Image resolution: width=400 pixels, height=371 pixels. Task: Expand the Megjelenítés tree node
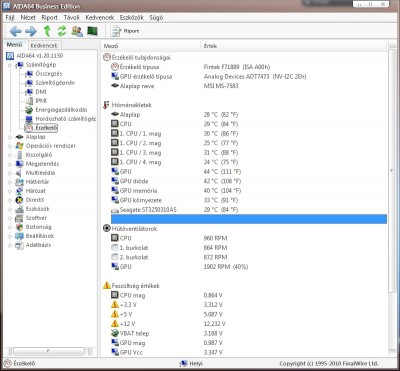tap(10, 164)
